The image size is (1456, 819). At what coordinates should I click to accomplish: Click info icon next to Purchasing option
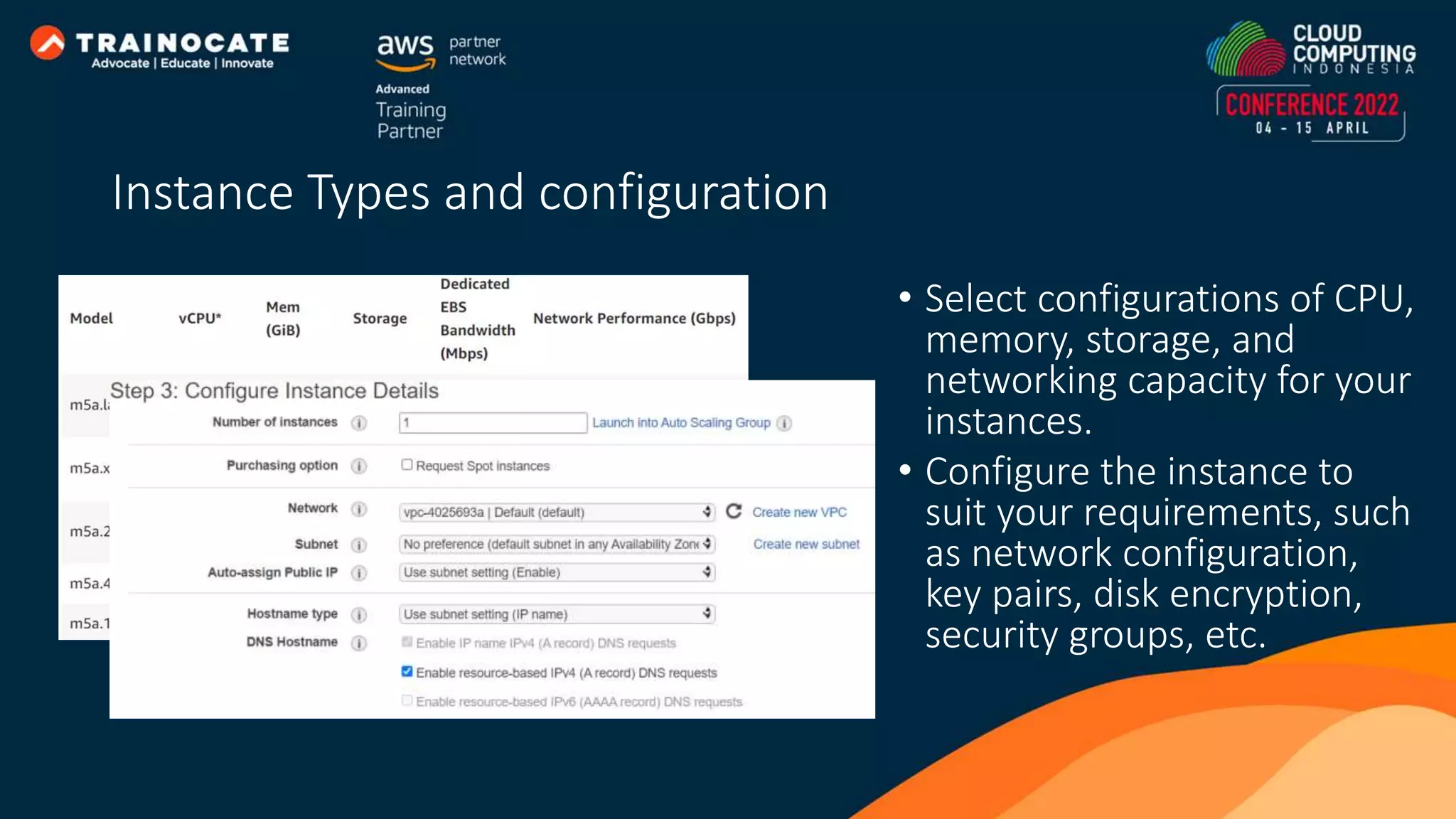[359, 466]
